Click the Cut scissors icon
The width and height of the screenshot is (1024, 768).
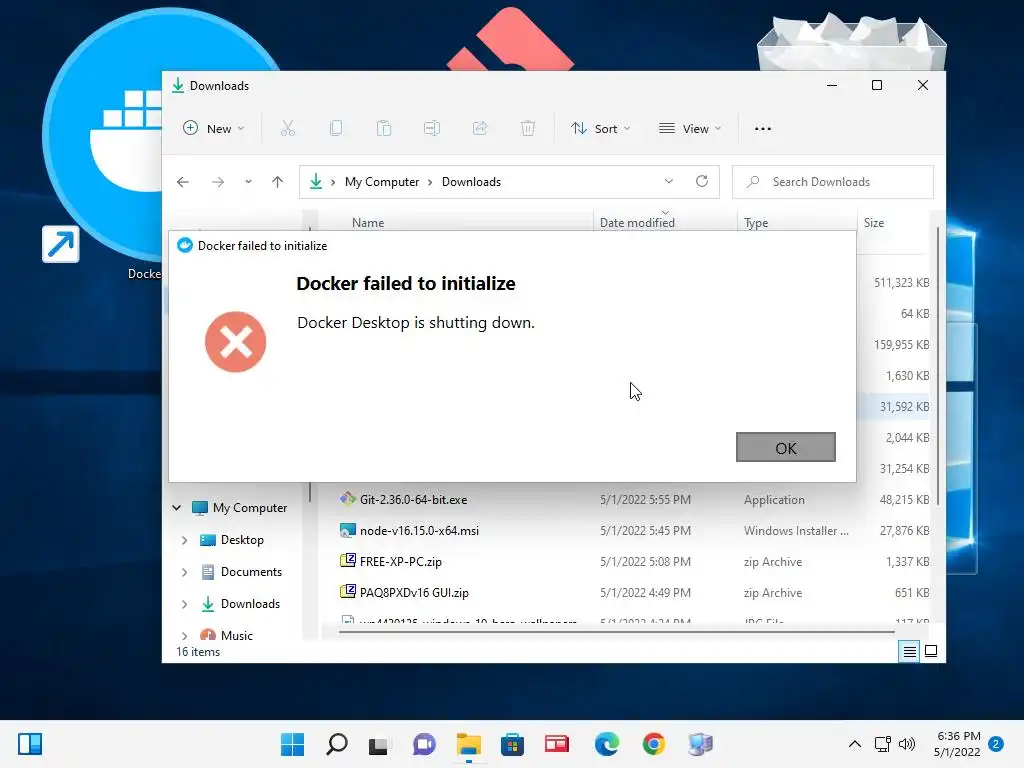pos(288,129)
